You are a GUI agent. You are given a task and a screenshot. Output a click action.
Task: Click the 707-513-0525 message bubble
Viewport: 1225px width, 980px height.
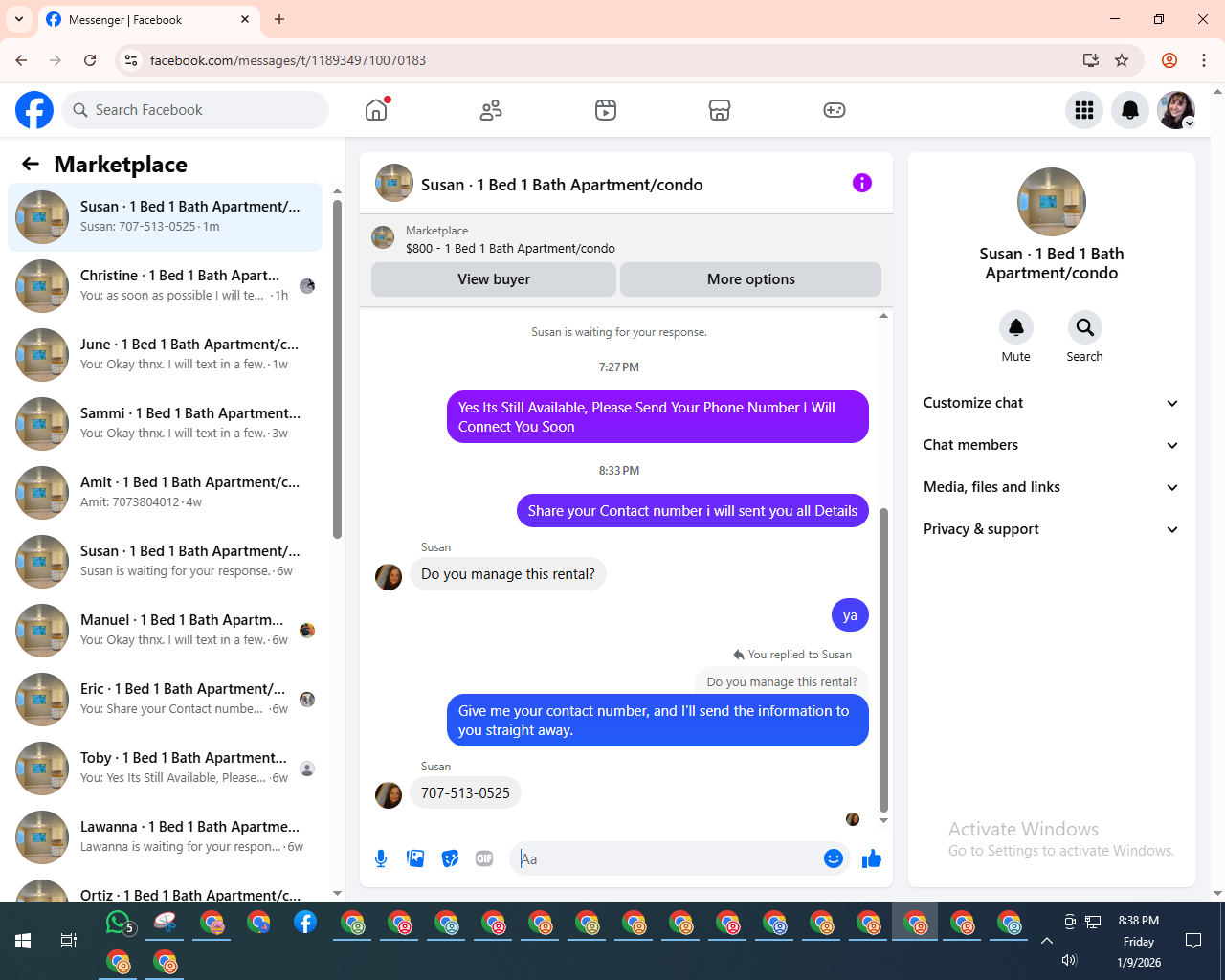pyautogui.click(x=465, y=793)
